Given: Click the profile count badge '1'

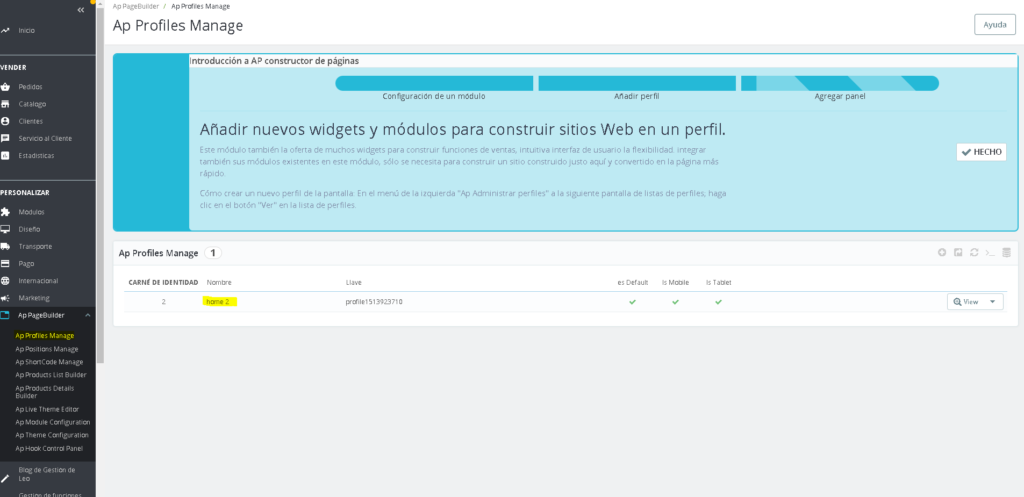Looking at the screenshot, I should (213, 253).
